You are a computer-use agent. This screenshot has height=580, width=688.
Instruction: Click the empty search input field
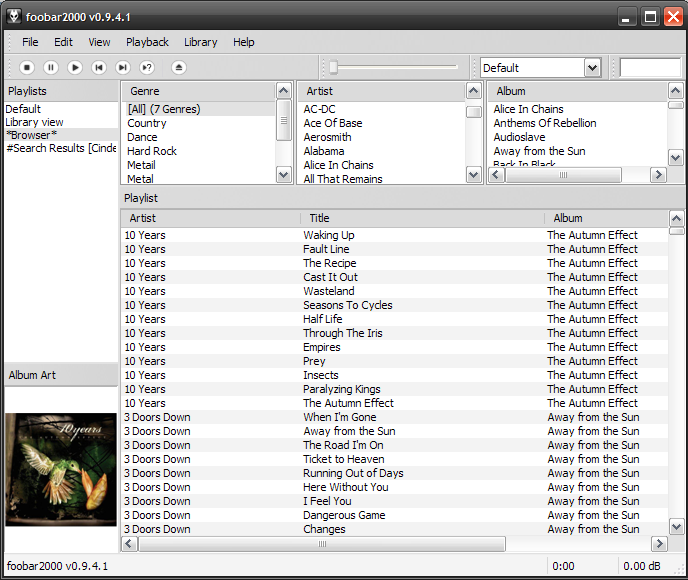[650, 68]
